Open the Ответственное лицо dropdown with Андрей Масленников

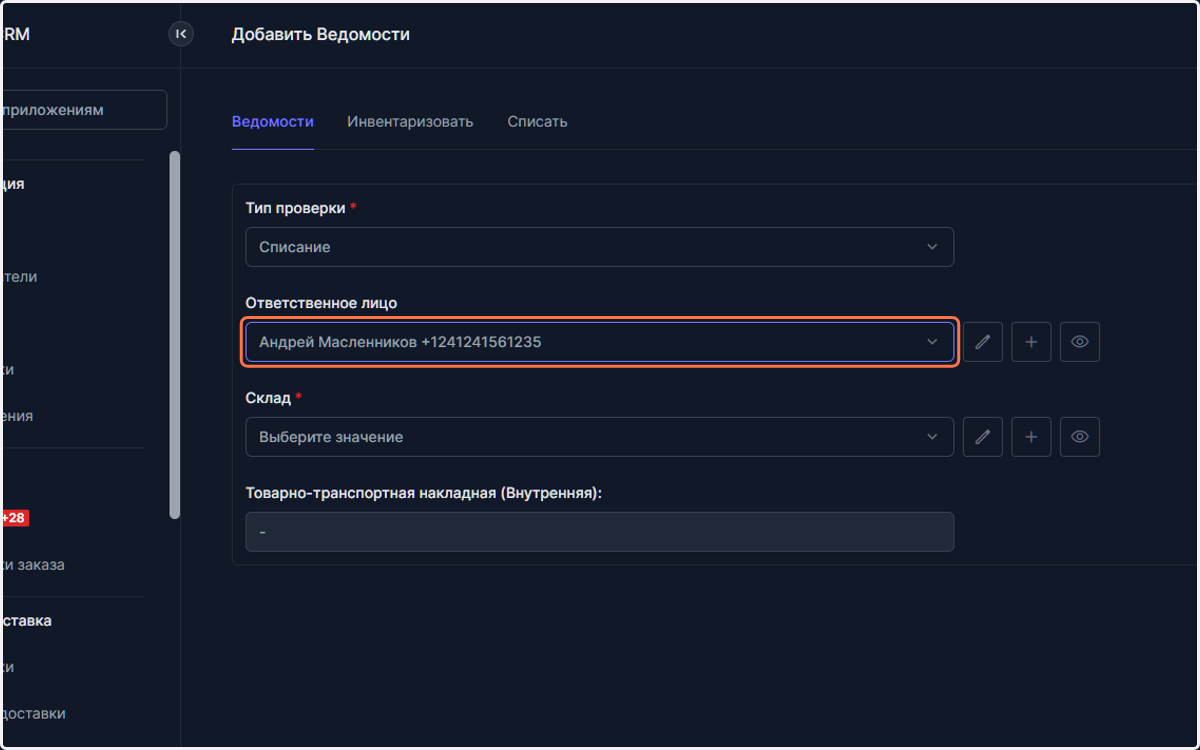click(599, 342)
